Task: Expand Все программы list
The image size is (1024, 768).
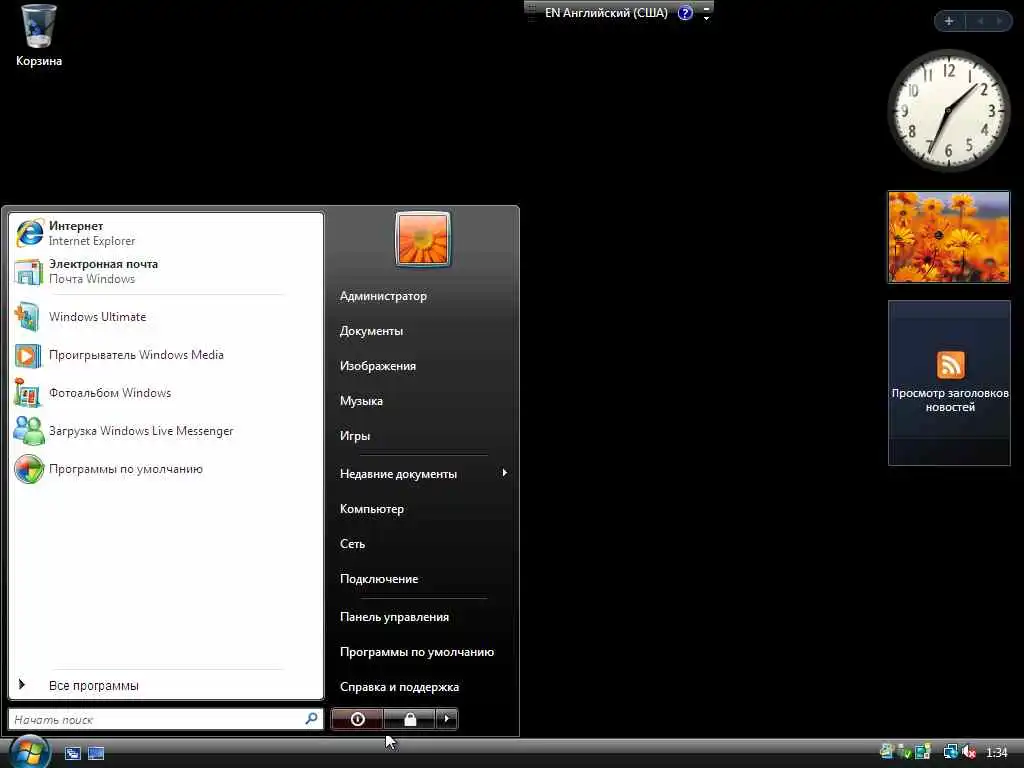Action: [167, 685]
